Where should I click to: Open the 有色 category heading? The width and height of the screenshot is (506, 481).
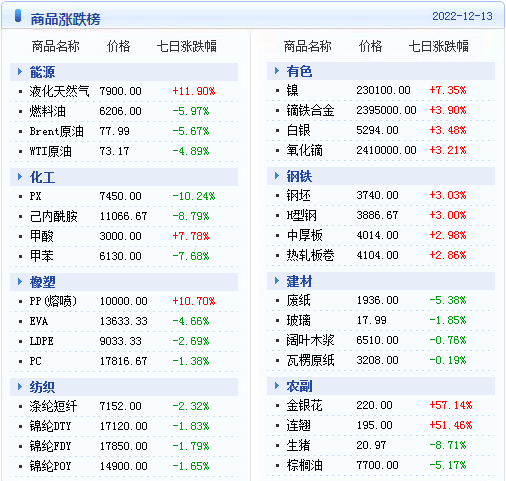click(299, 71)
